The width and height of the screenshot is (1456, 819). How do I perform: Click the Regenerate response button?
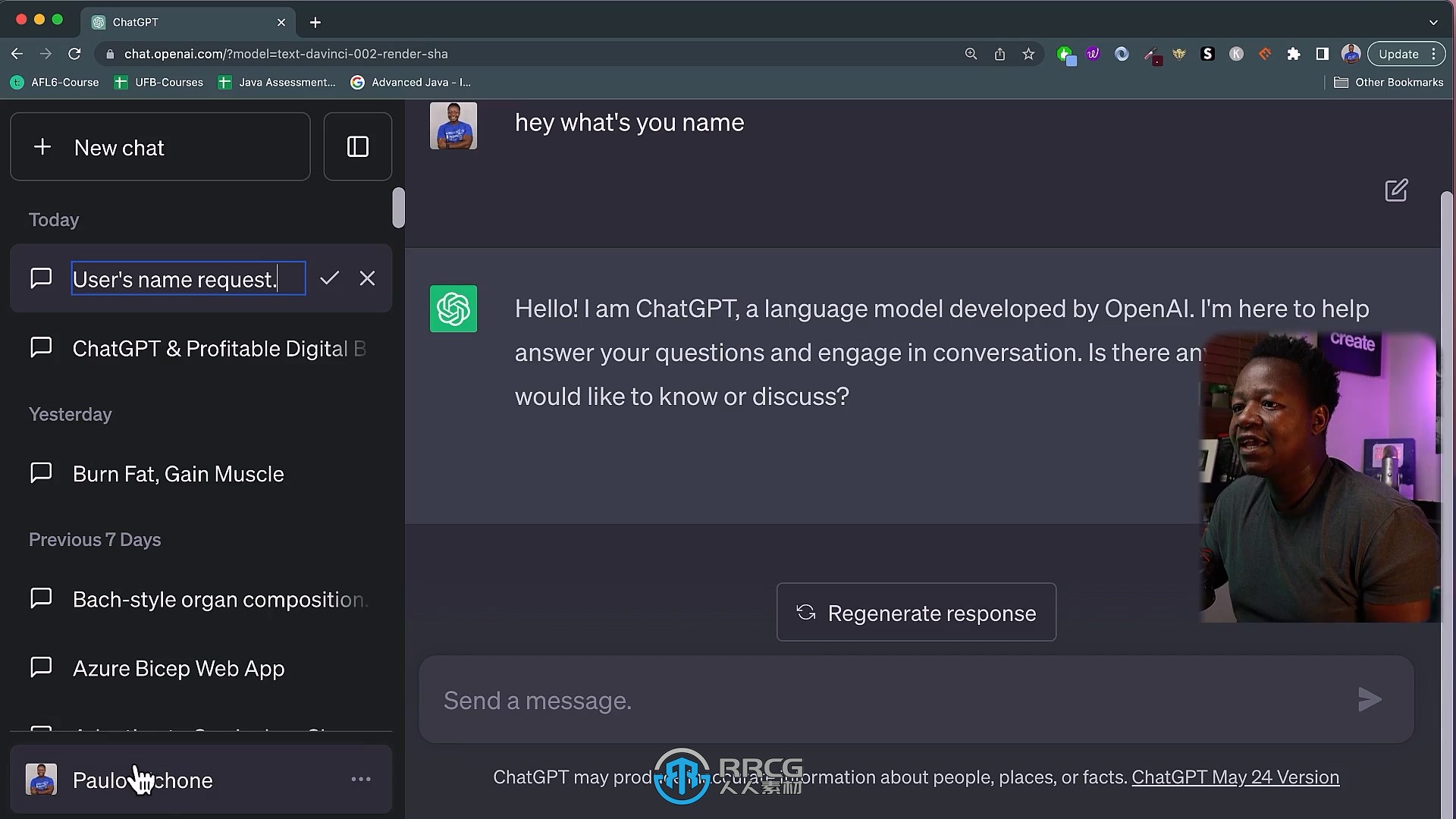917,612
